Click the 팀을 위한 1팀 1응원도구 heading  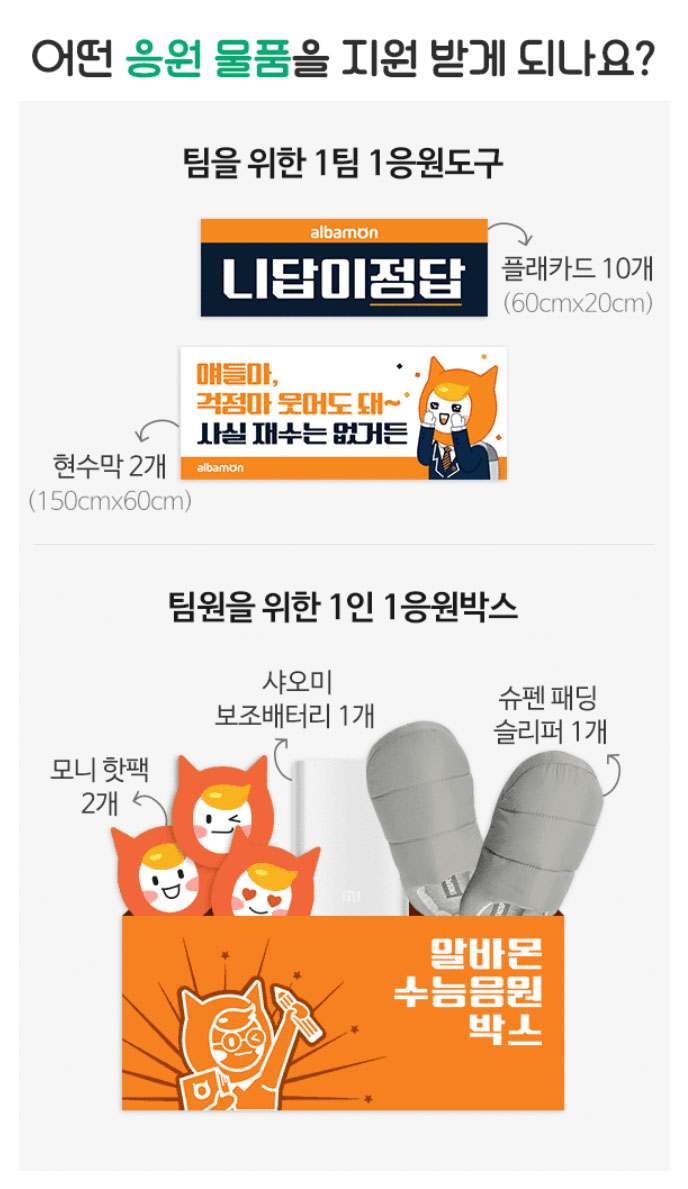coord(344,163)
